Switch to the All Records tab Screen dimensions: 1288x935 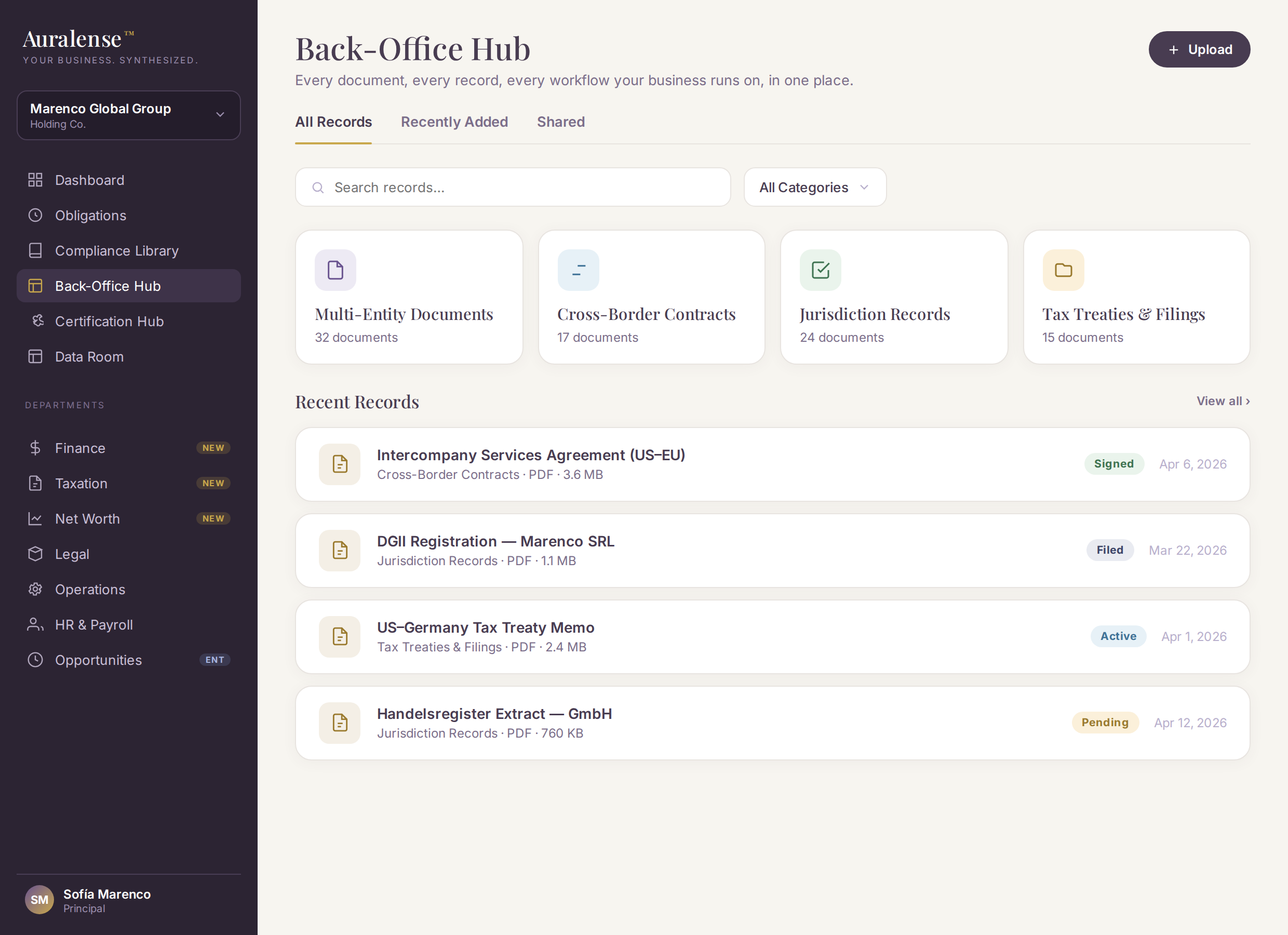tap(333, 122)
